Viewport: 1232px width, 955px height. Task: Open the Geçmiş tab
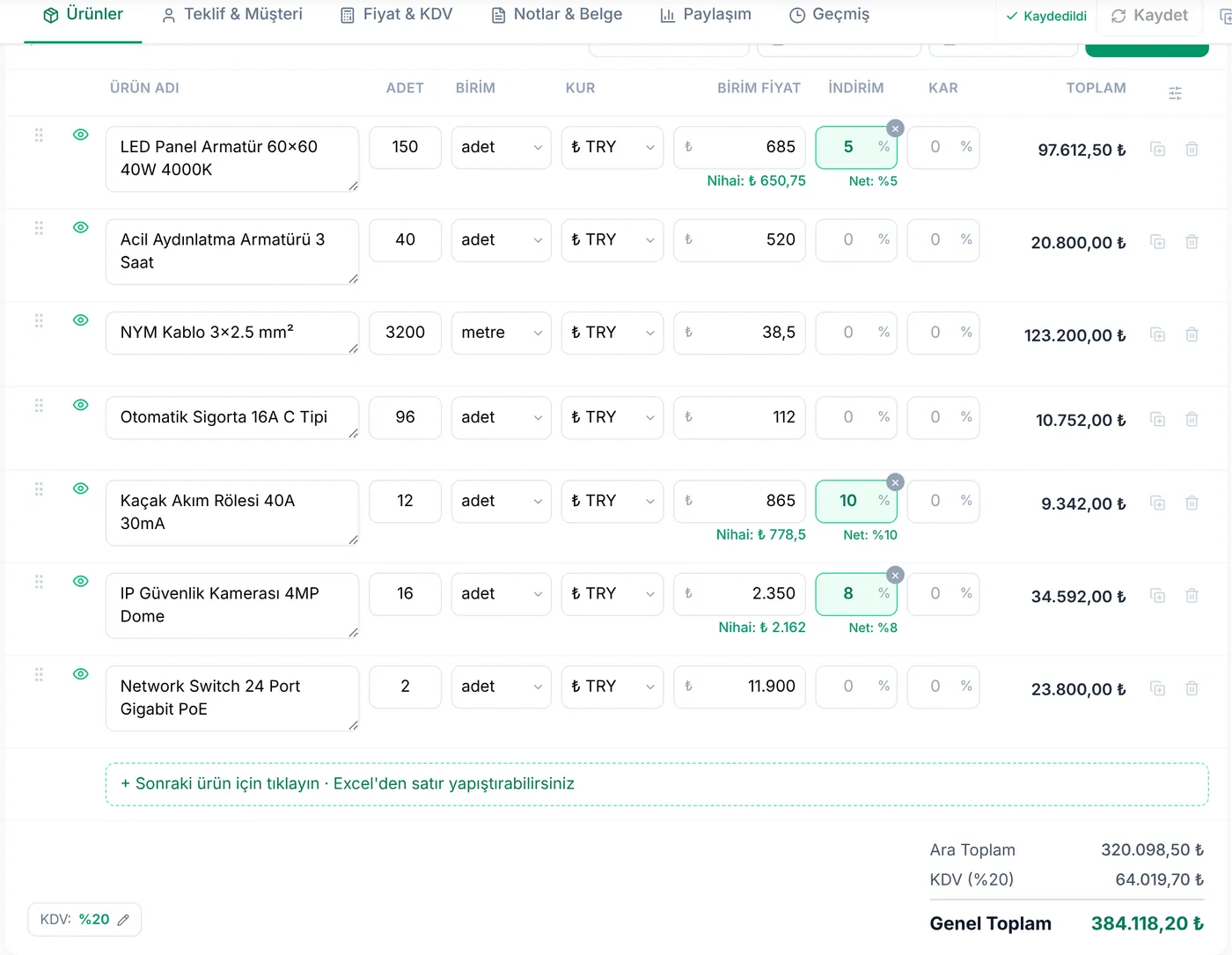(829, 15)
